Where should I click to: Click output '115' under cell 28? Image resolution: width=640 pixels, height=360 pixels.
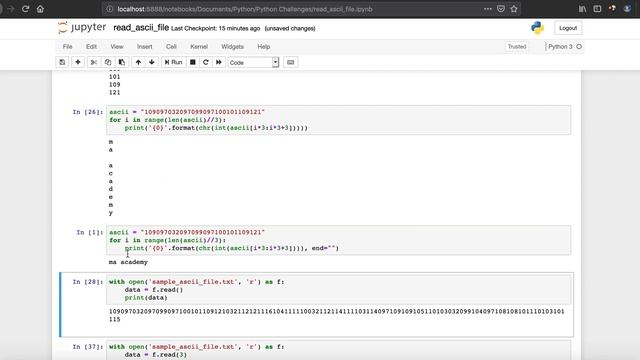114,320
